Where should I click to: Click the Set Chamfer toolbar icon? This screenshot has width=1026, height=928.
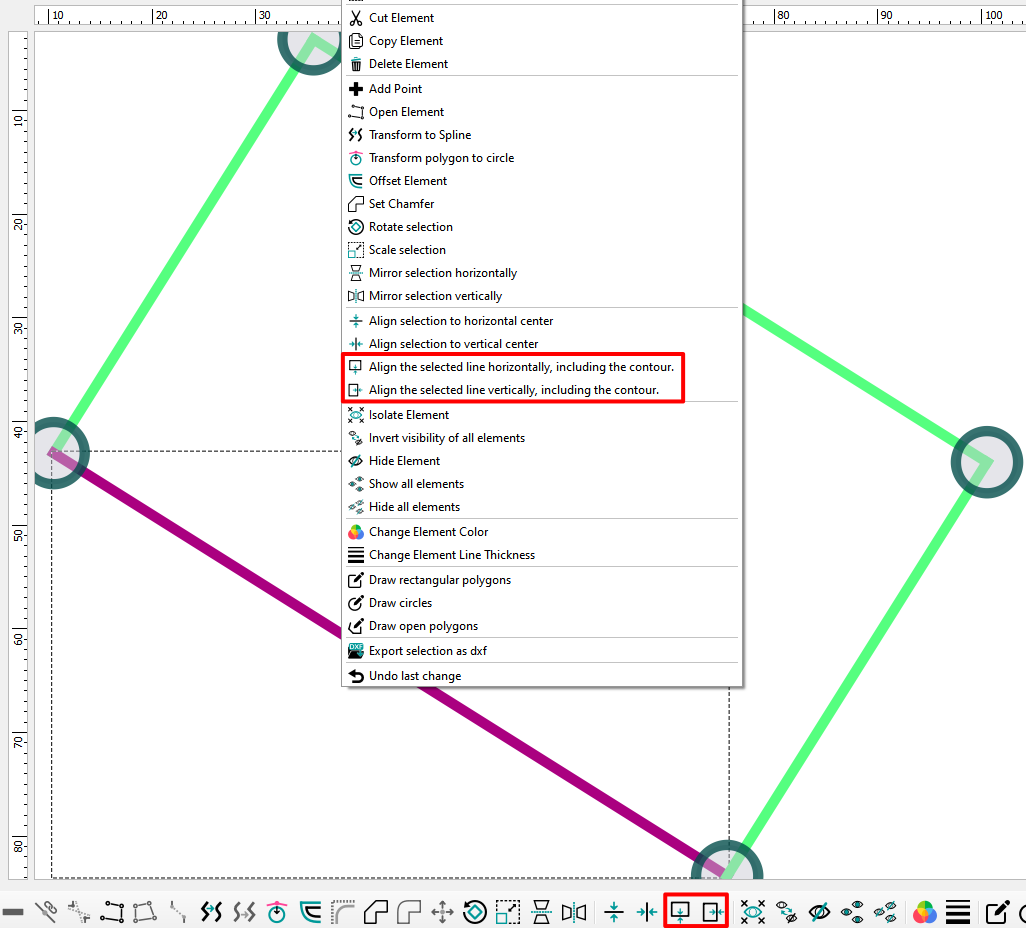pyautogui.click(x=376, y=912)
